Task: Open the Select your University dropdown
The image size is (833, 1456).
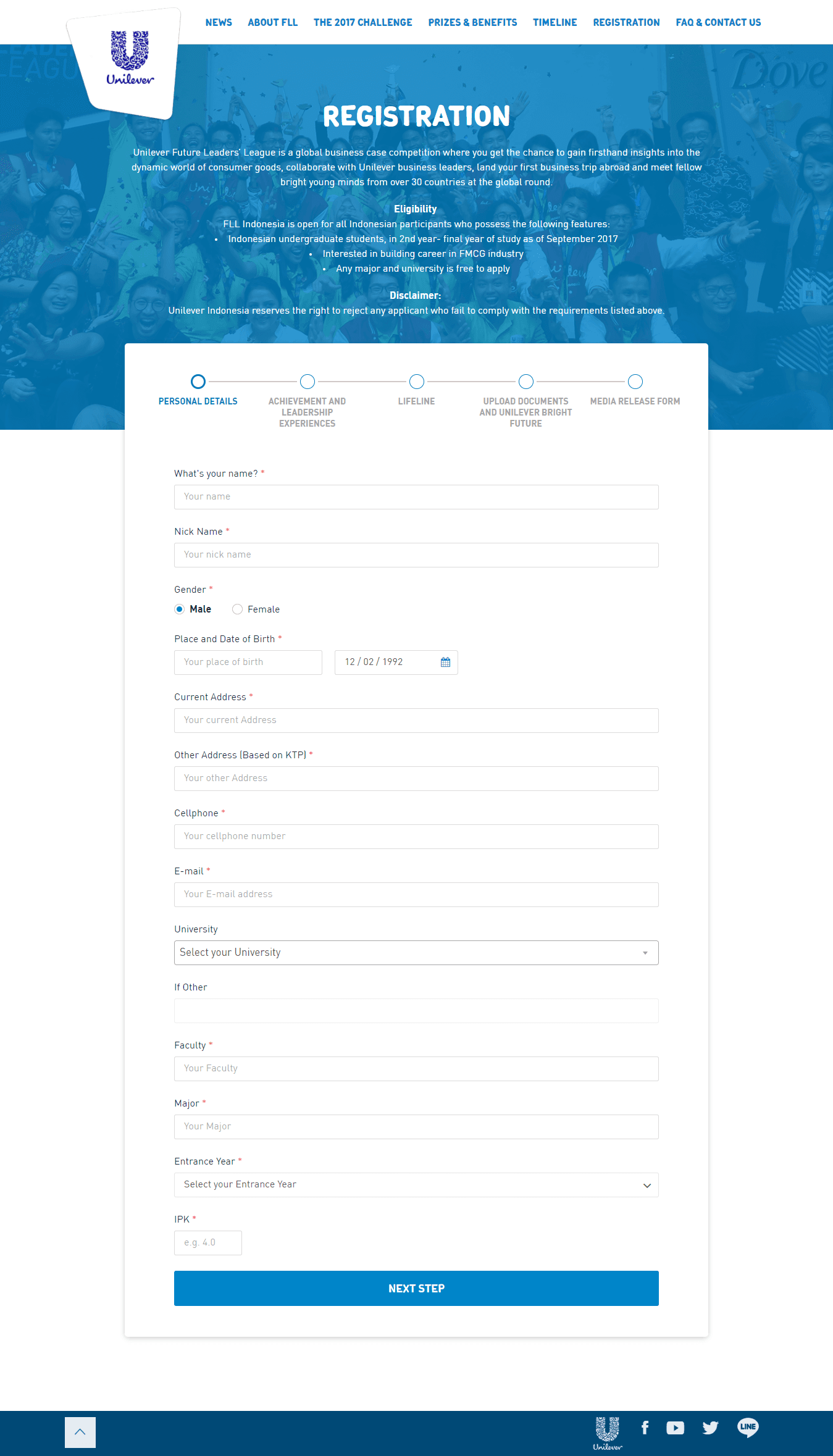Action: [416, 953]
